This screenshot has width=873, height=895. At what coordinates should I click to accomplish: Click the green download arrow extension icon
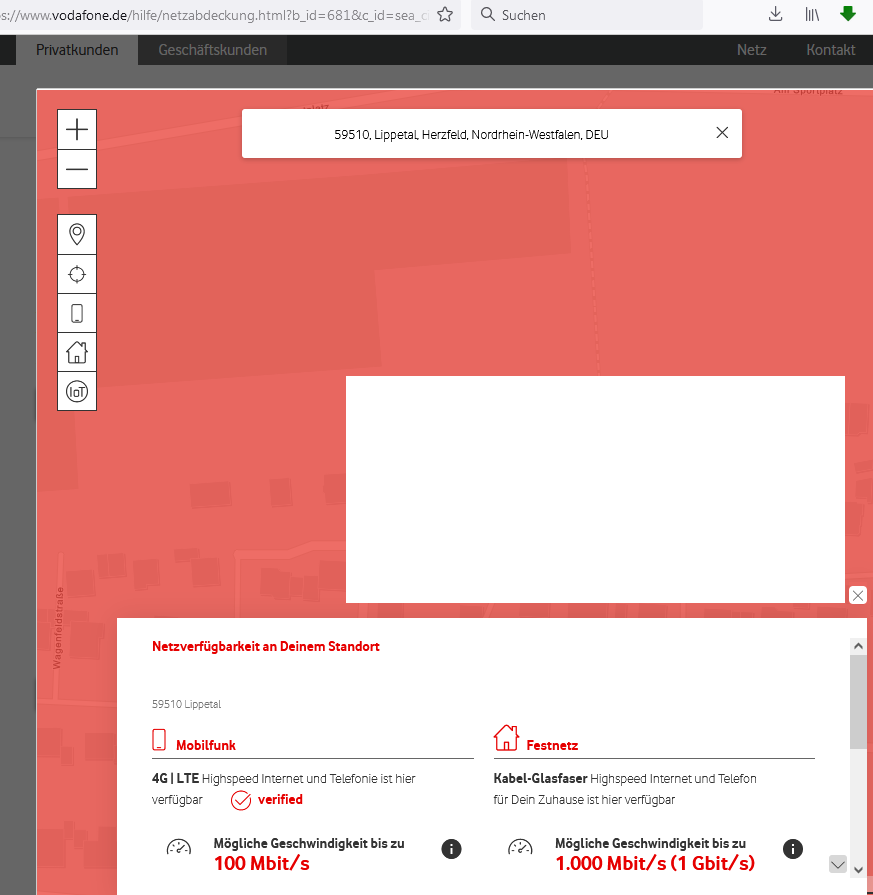[848, 14]
